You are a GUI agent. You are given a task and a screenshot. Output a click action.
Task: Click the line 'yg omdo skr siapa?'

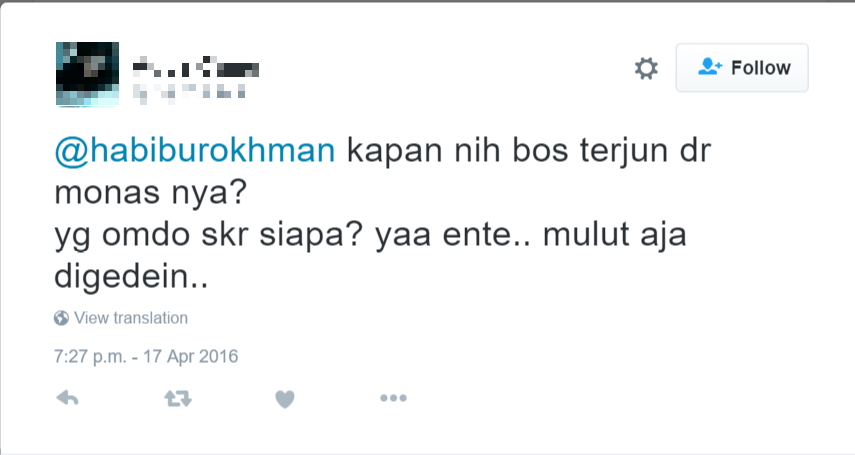[x=209, y=235]
